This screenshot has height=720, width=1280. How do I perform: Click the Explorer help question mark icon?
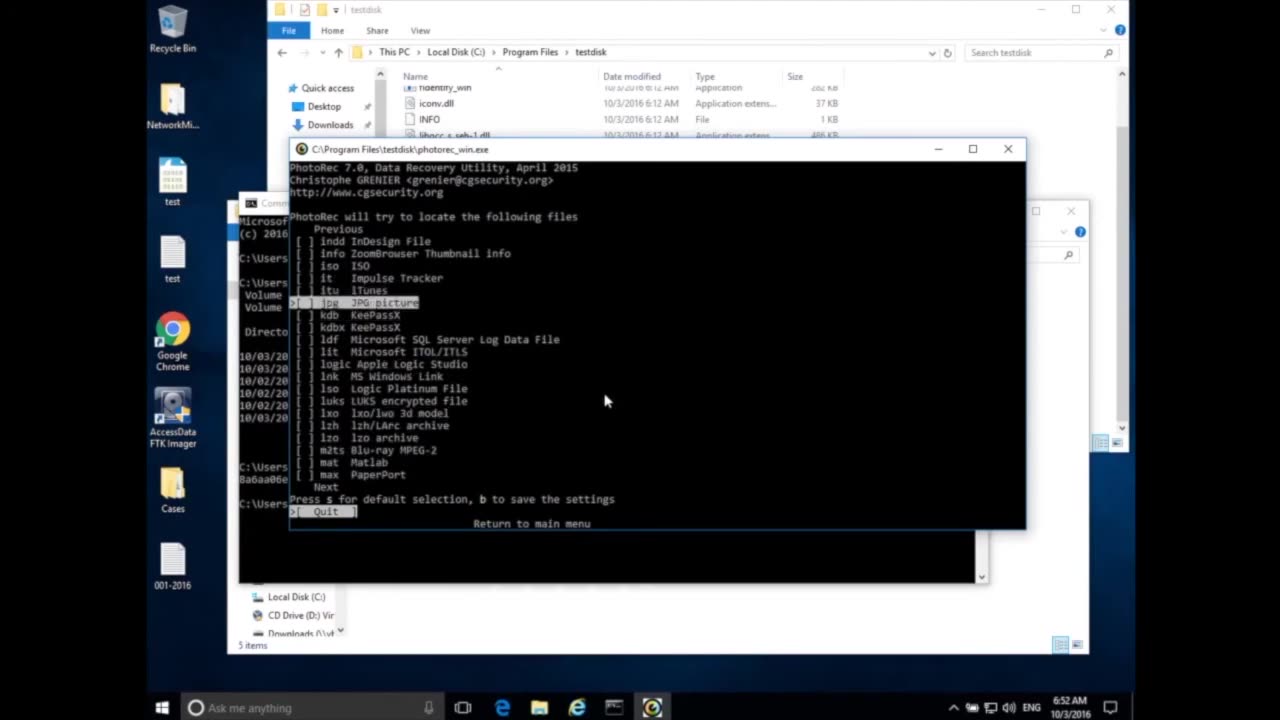click(1120, 30)
